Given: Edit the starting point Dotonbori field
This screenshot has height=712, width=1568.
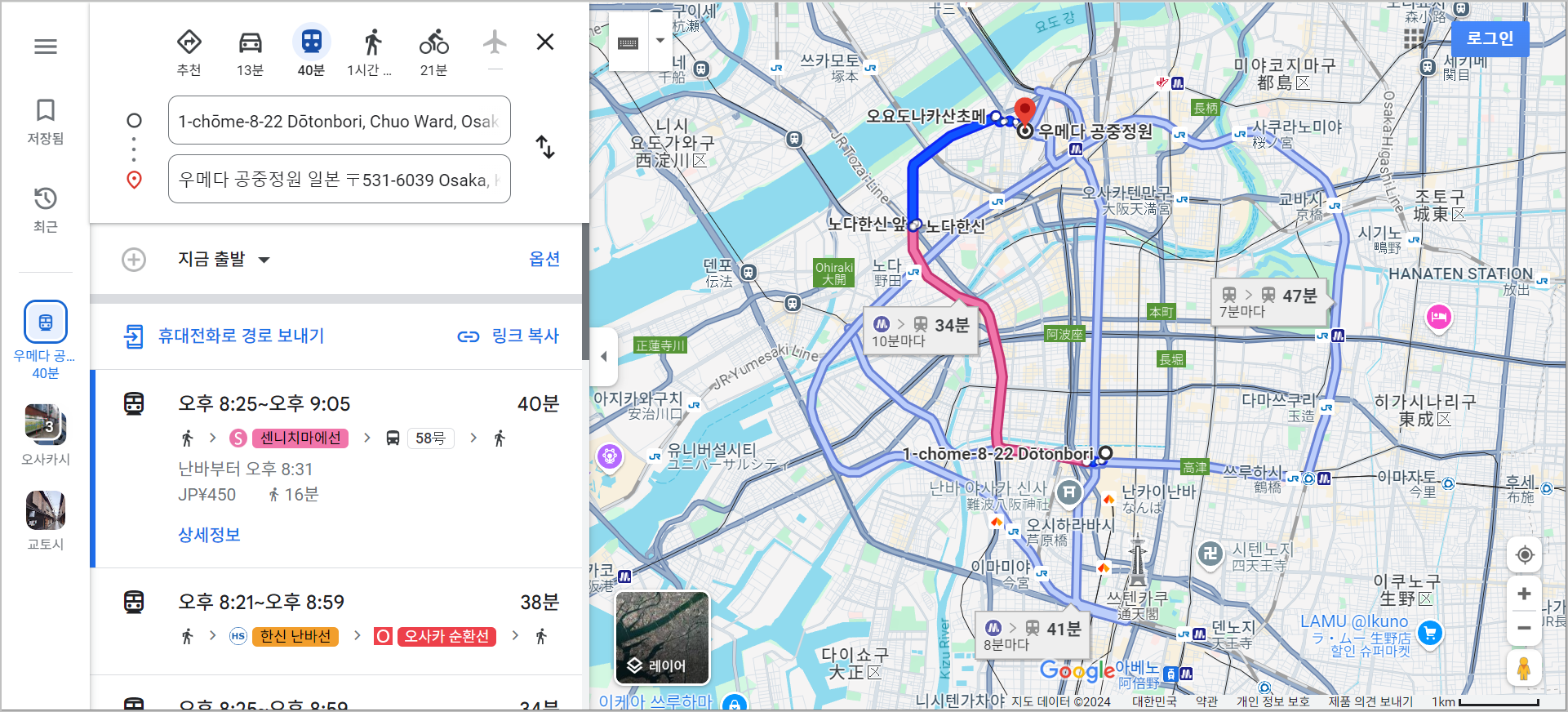Looking at the screenshot, I should pos(340,121).
